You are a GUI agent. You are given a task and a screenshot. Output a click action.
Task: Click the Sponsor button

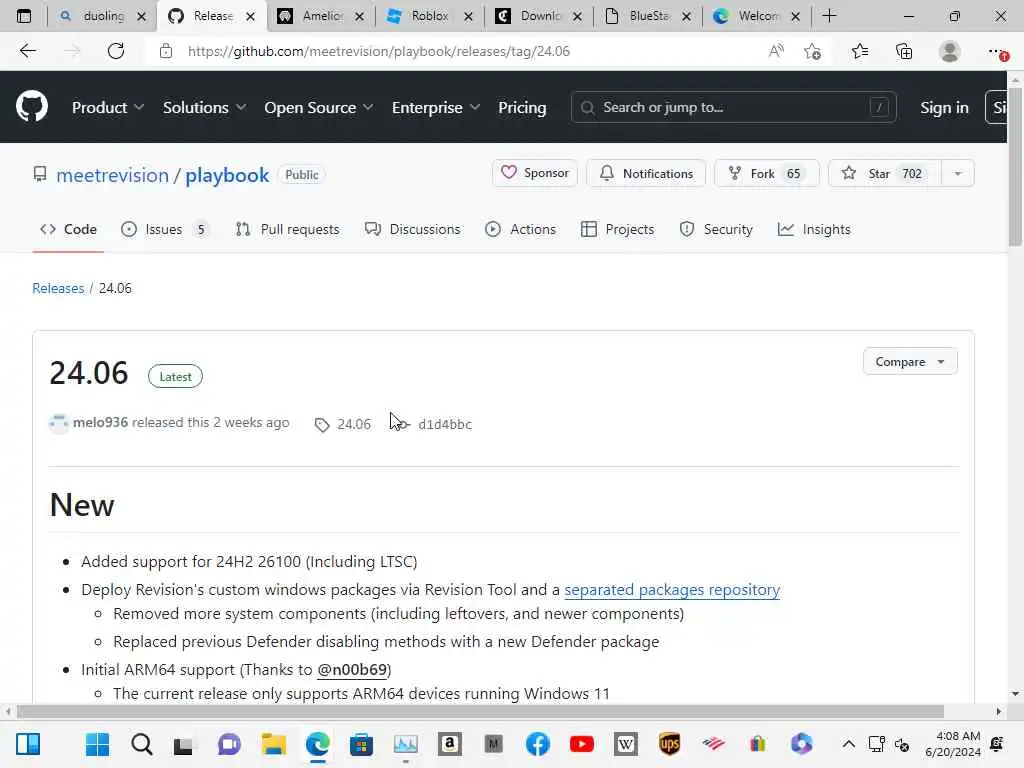tap(535, 173)
